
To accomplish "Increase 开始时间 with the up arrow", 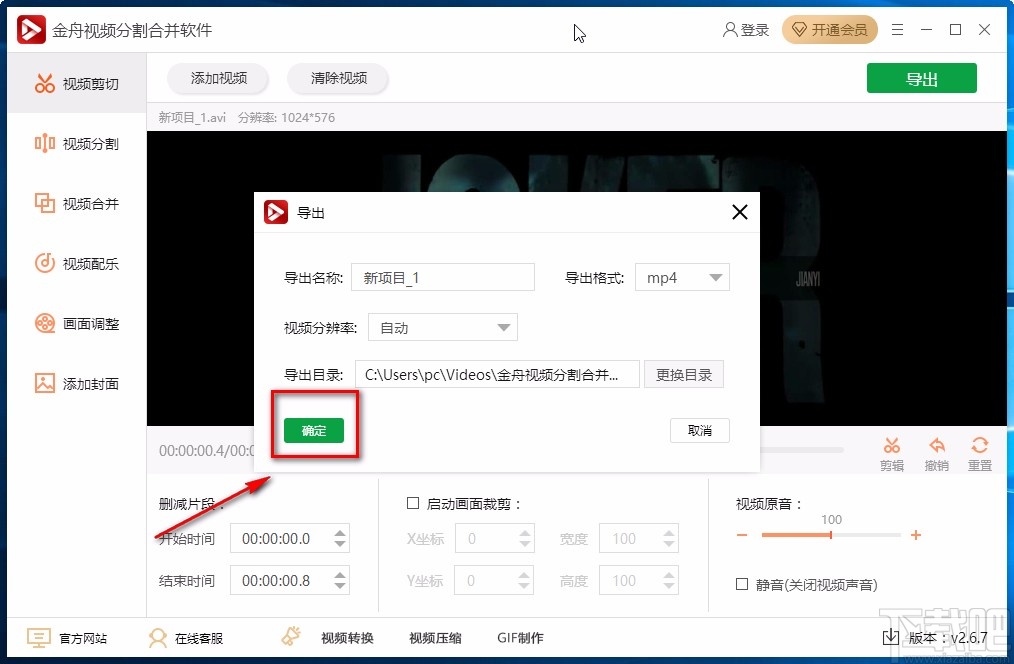I will pos(340,533).
